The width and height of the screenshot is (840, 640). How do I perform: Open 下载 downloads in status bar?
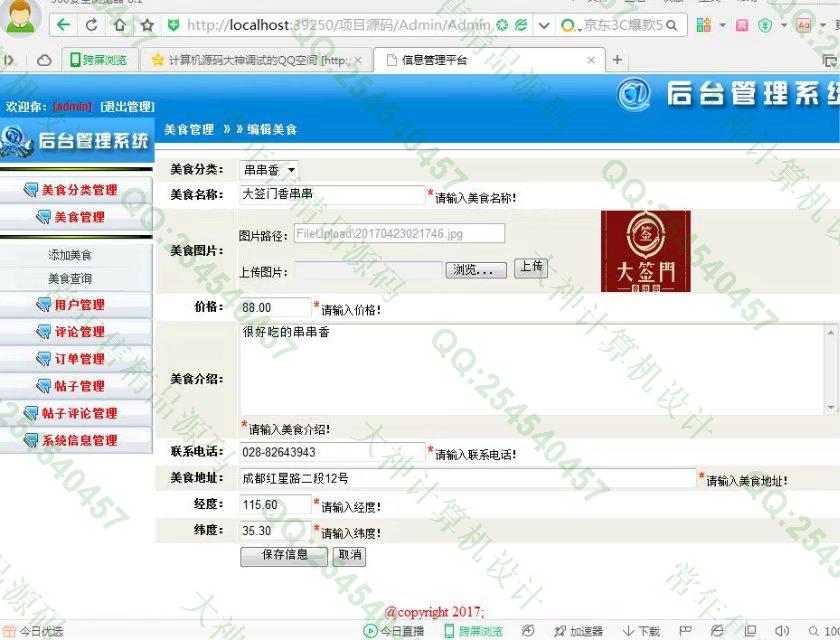[641, 631]
